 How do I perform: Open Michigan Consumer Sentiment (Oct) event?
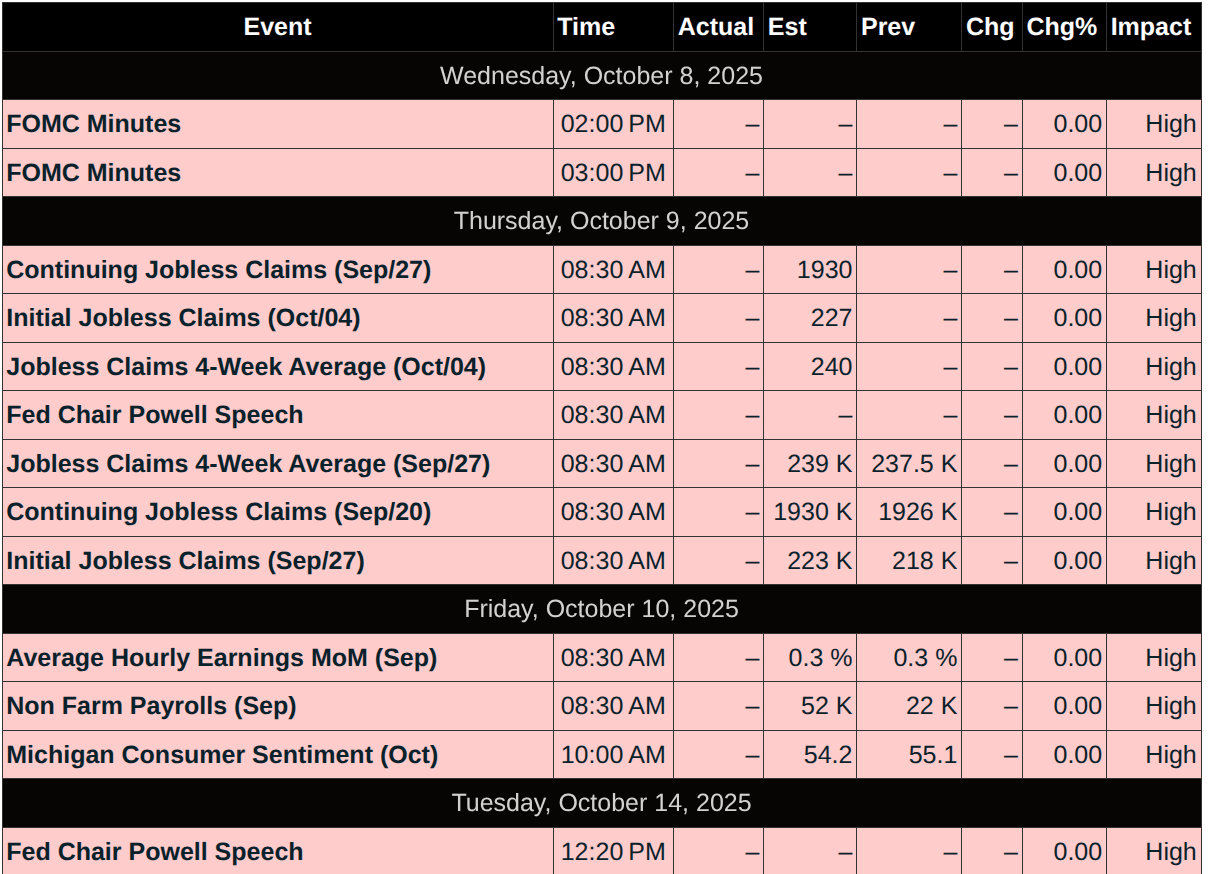(x=222, y=755)
